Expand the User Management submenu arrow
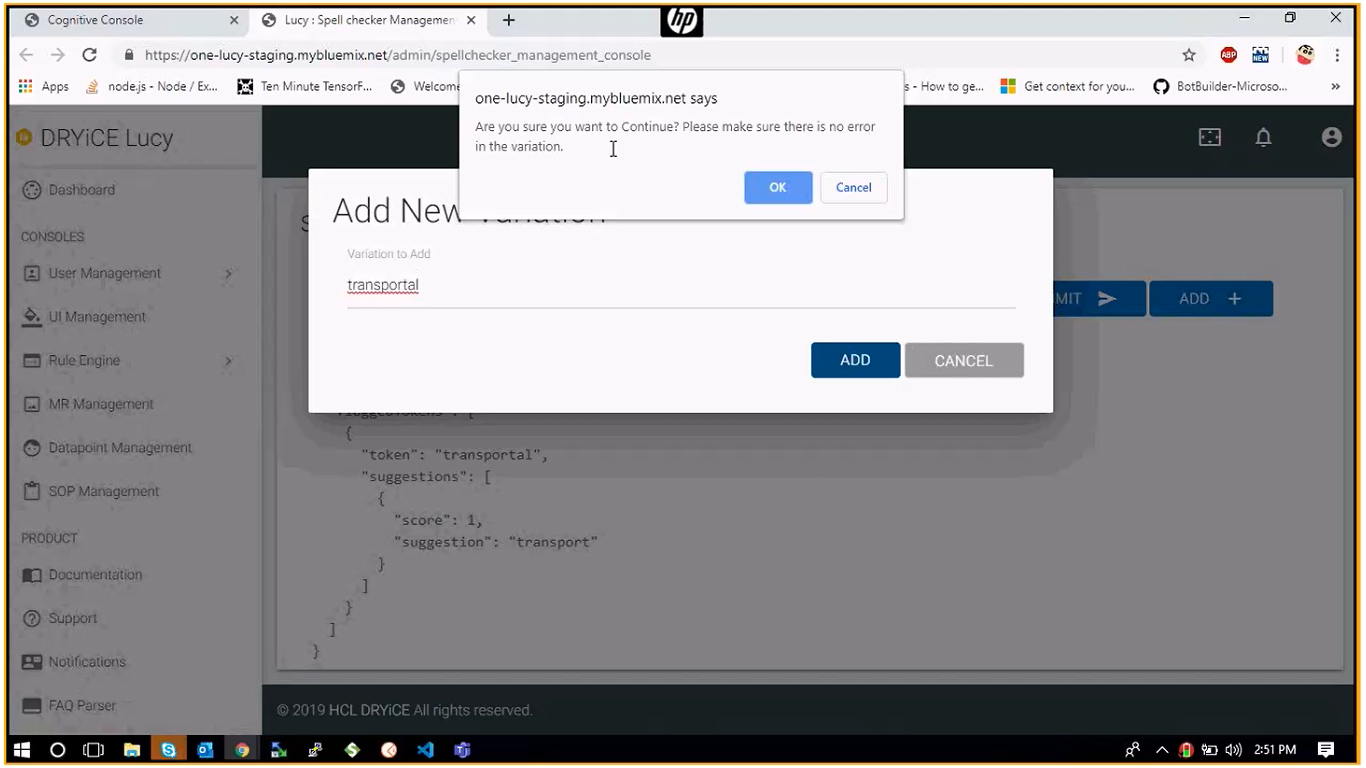 click(229, 274)
